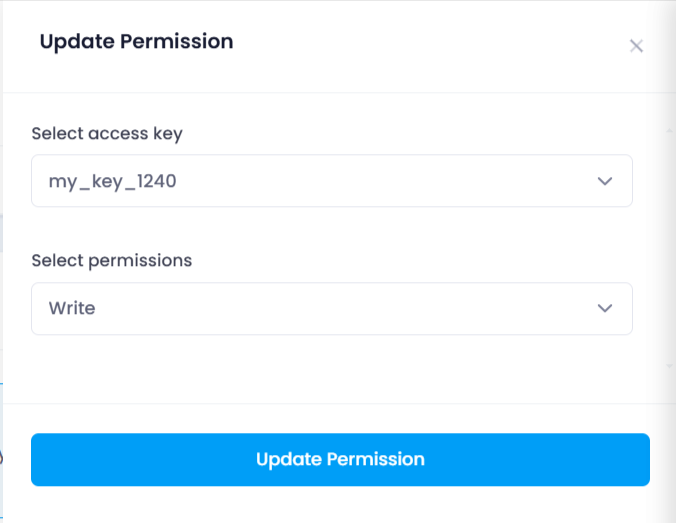The height and width of the screenshot is (523, 676).
Task: Expand the permissions list via its arrow
Action: tap(605, 308)
